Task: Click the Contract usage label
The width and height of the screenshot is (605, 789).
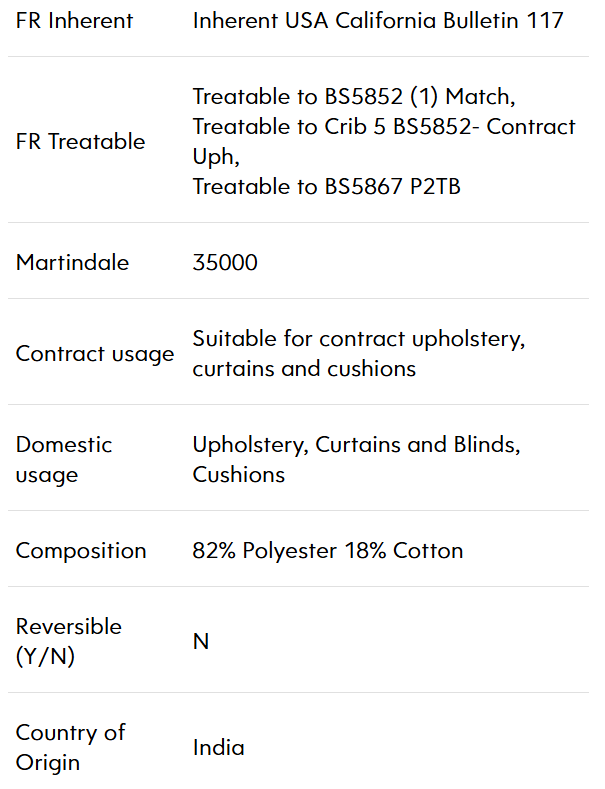Action: (x=95, y=354)
